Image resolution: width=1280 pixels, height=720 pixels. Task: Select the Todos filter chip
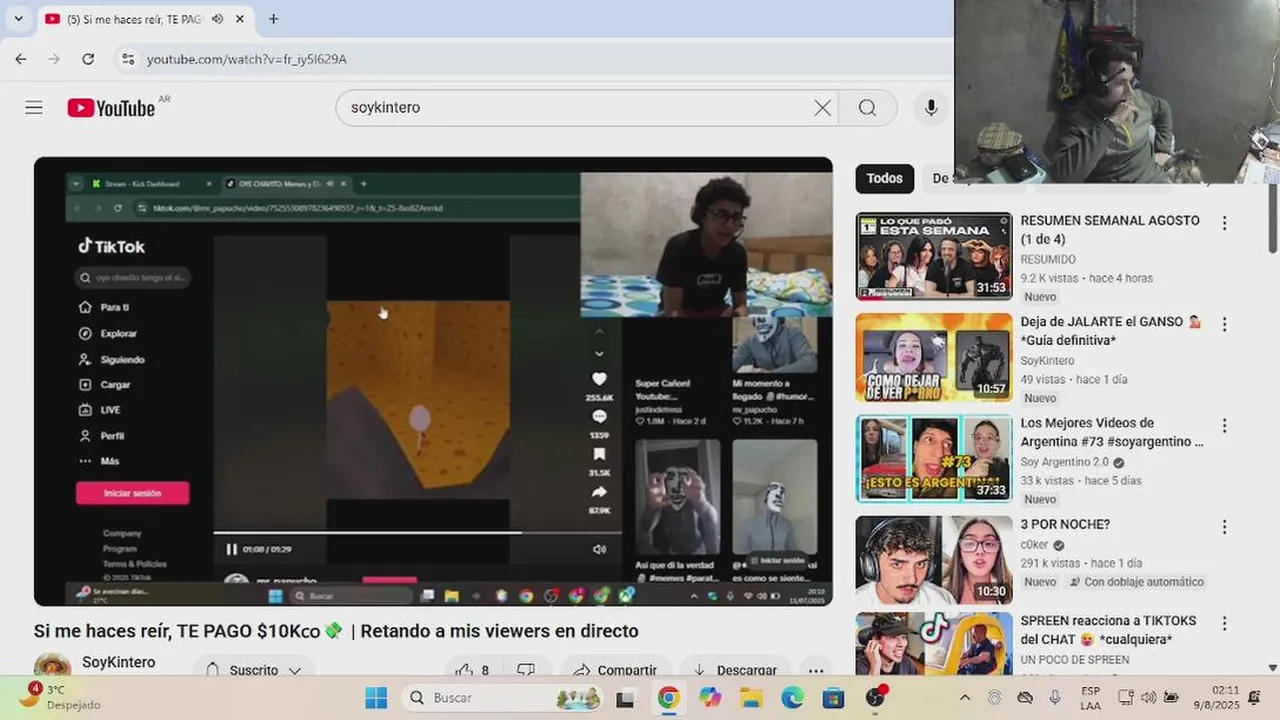884,178
